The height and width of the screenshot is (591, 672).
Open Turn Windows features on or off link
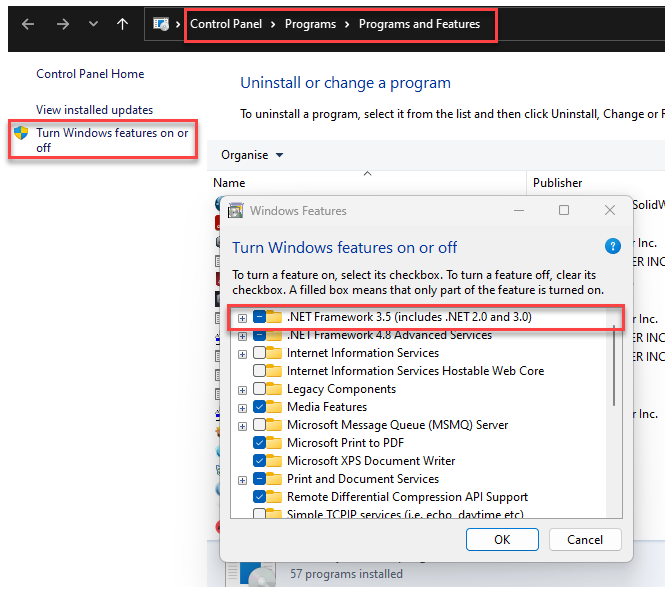tap(112, 140)
